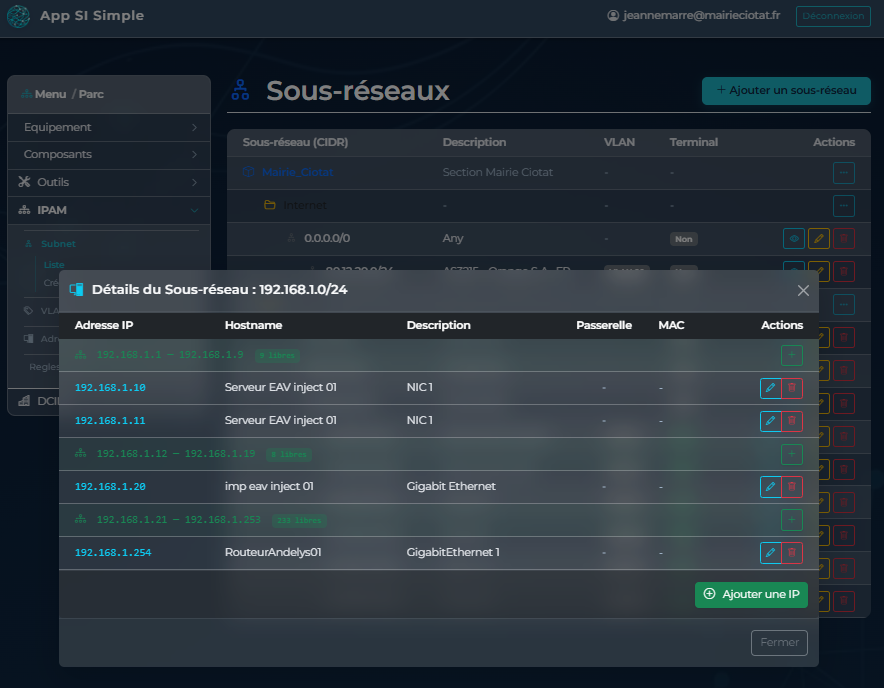This screenshot has height=688, width=884.
Task: Click the Fermer button
Action: [x=779, y=643]
